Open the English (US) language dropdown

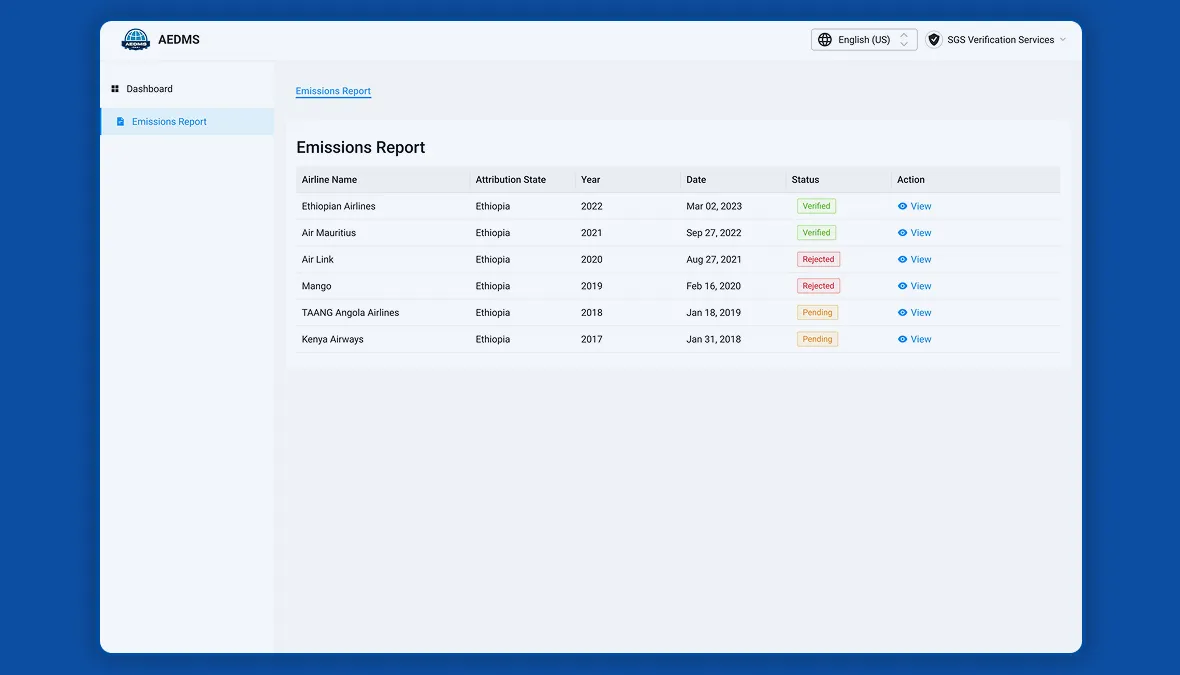pyautogui.click(x=864, y=40)
